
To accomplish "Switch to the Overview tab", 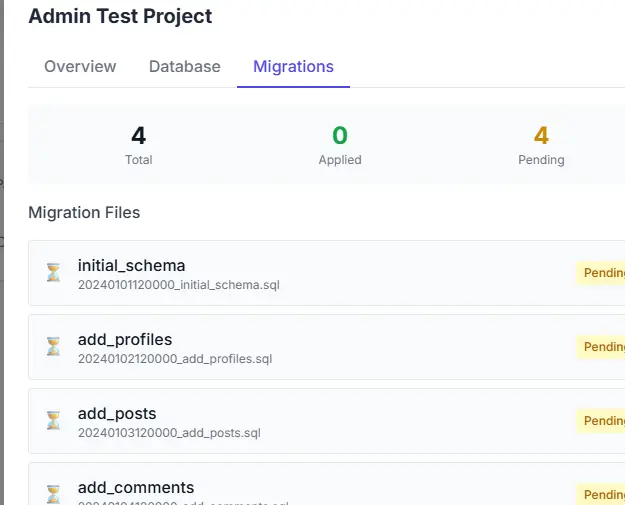I will coord(80,66).
